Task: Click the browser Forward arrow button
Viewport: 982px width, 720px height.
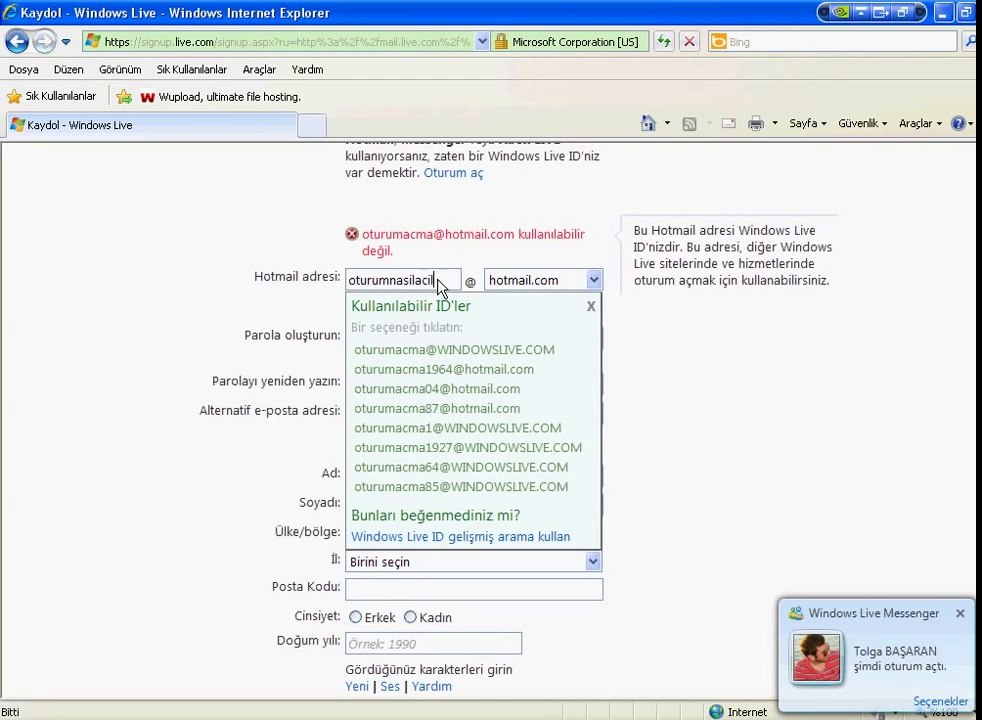Action: point(44,42)
